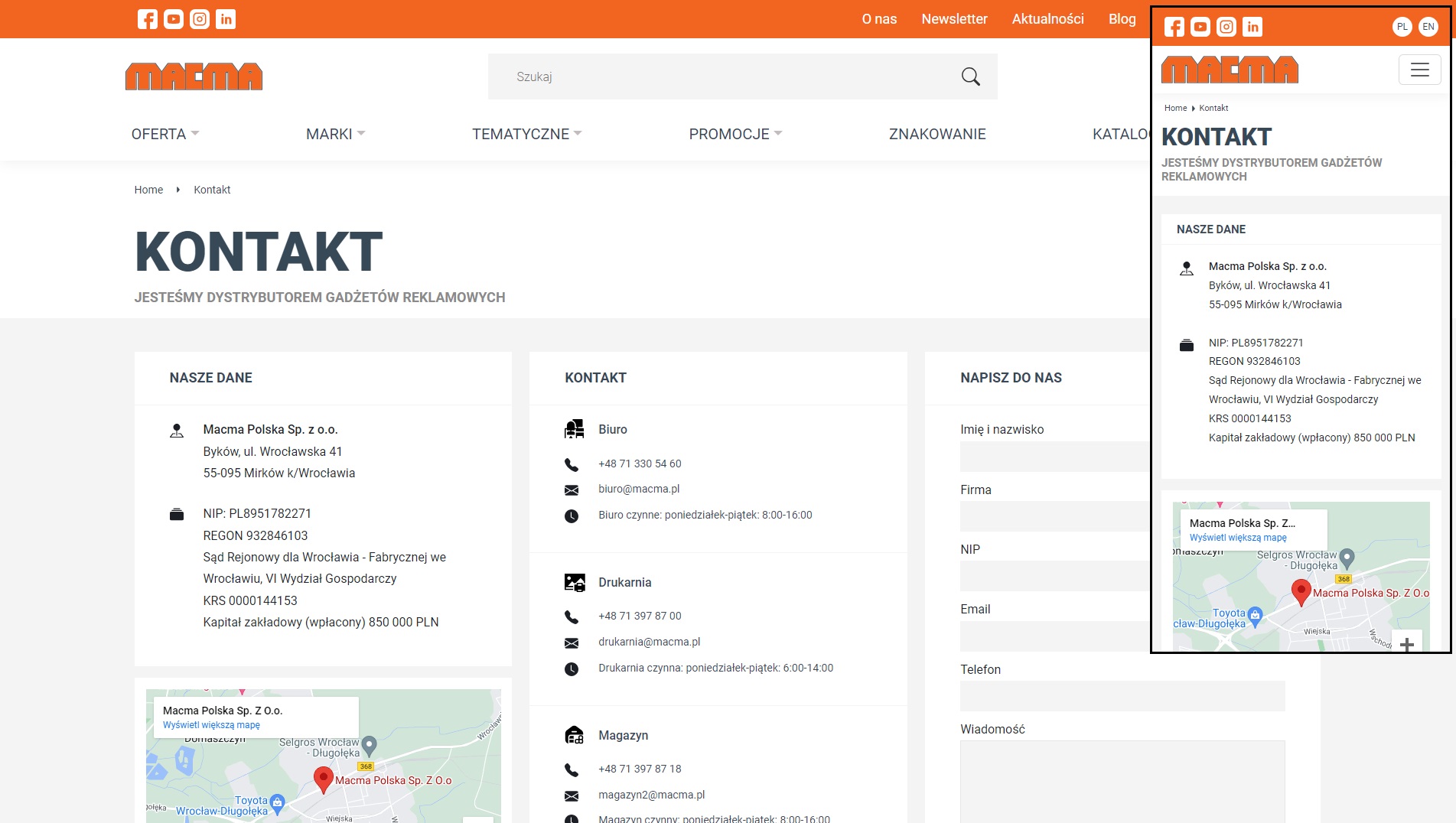Open the ZNAKOWANIE menu item
The image size is (1456, 823).
coord(936,134)
